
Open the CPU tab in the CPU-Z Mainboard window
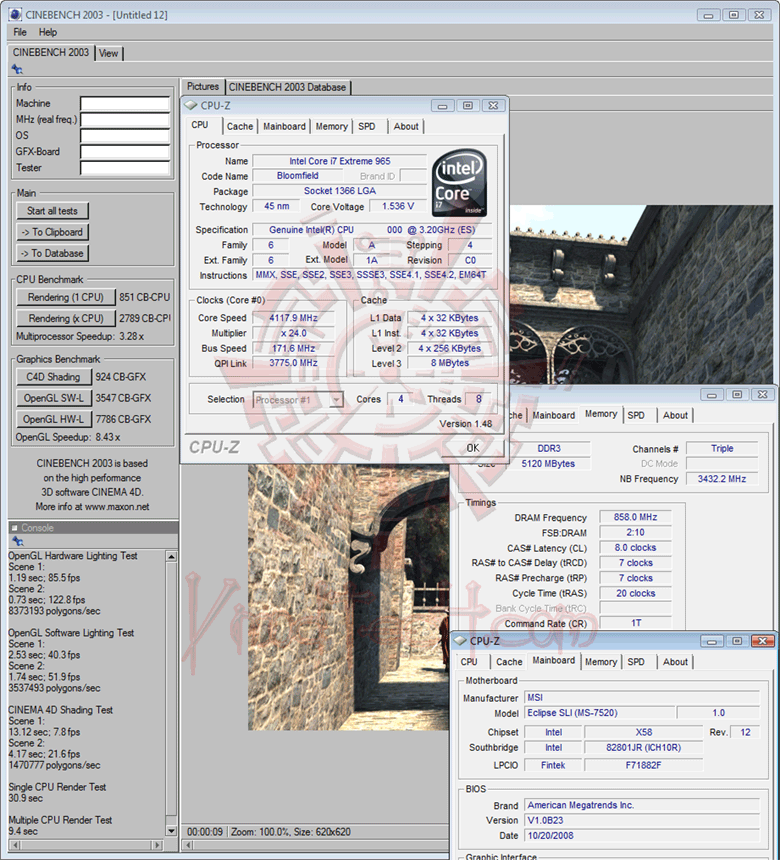pos(469,662)
